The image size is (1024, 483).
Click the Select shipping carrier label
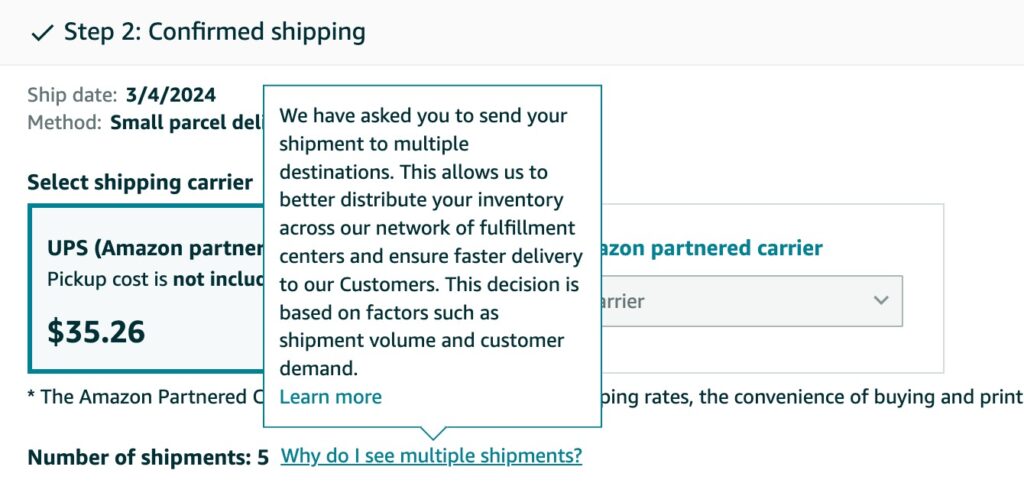[140, 183]
